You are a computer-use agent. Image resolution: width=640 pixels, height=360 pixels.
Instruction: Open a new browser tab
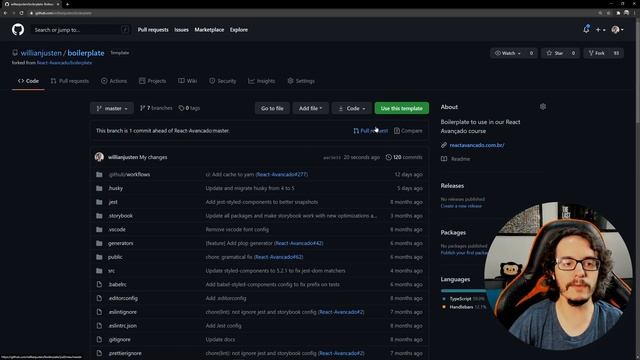[x=67, y=4]
